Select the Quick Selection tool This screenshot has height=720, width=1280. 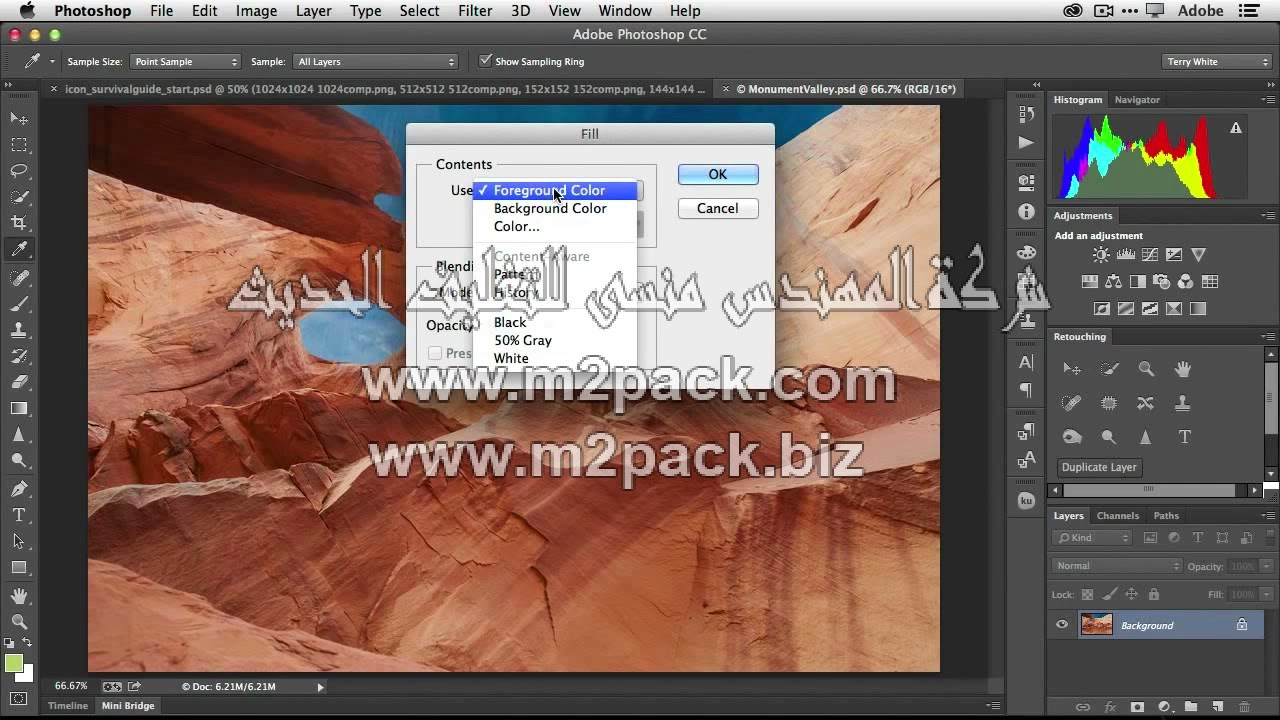click(19, 197)
